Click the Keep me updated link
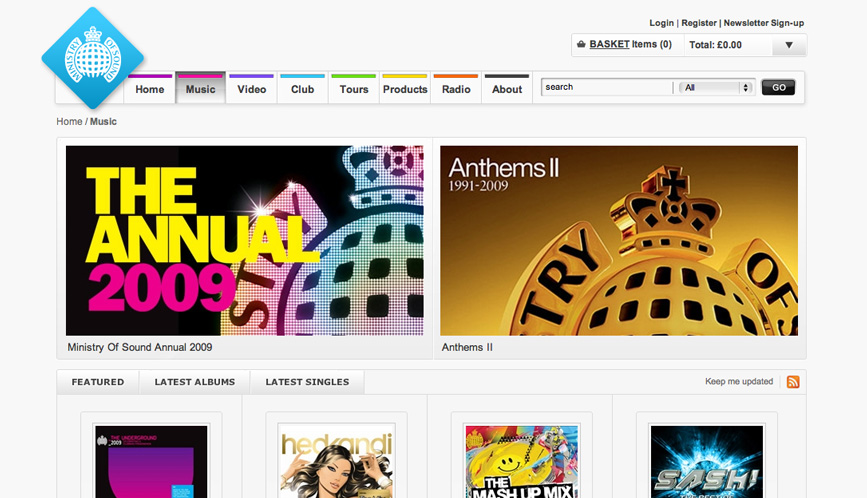 coord(739,381)
